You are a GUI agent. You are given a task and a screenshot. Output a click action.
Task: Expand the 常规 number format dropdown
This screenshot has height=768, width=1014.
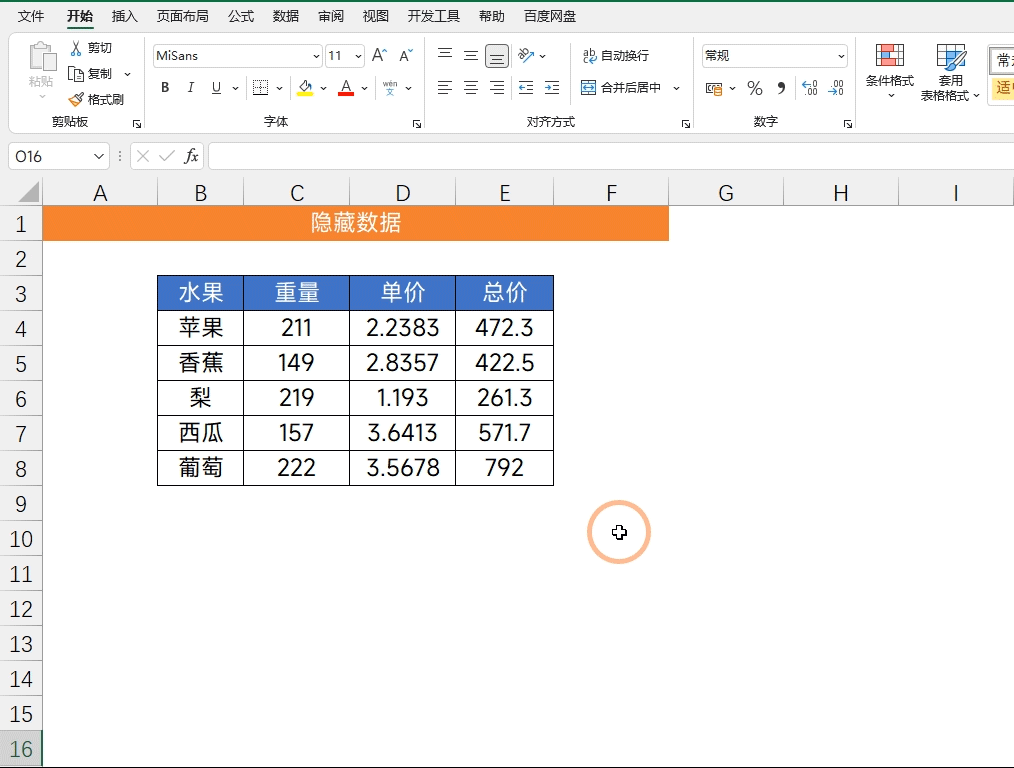pyautogui.click(x=840, y=55)
